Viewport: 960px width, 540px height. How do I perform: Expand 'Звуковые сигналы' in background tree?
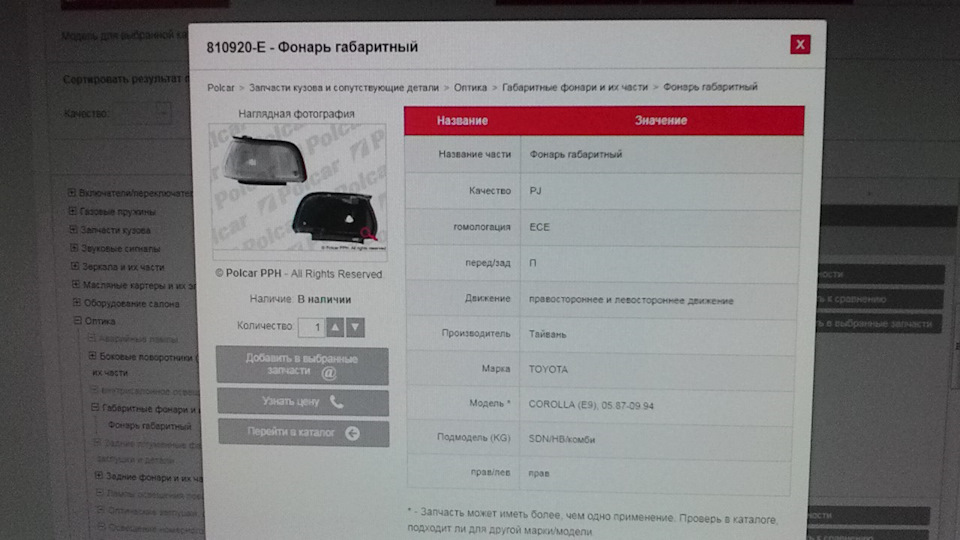click(74, 248)
